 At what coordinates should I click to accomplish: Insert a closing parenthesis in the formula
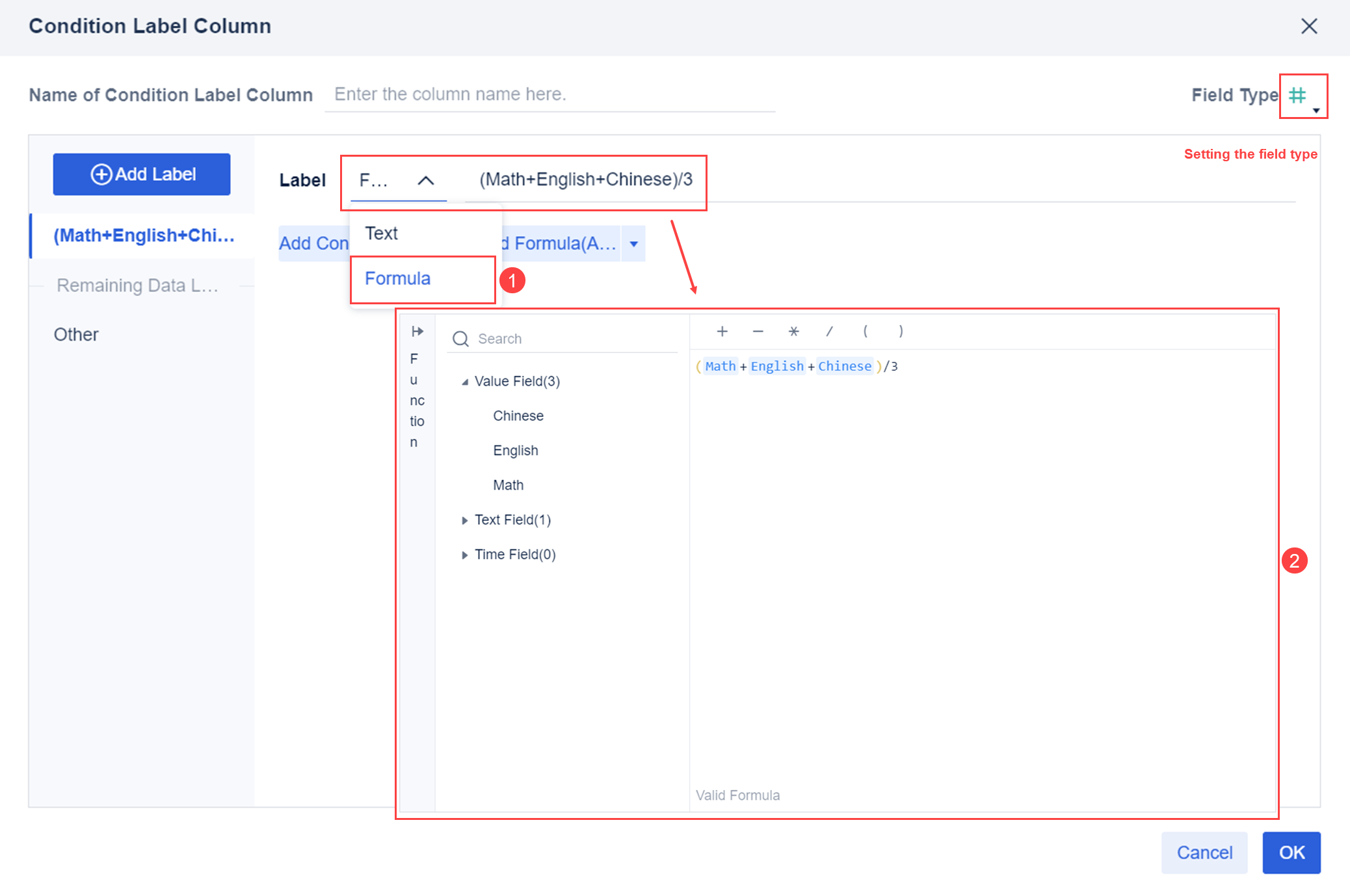pyautogui.click(x=901, y=331)
